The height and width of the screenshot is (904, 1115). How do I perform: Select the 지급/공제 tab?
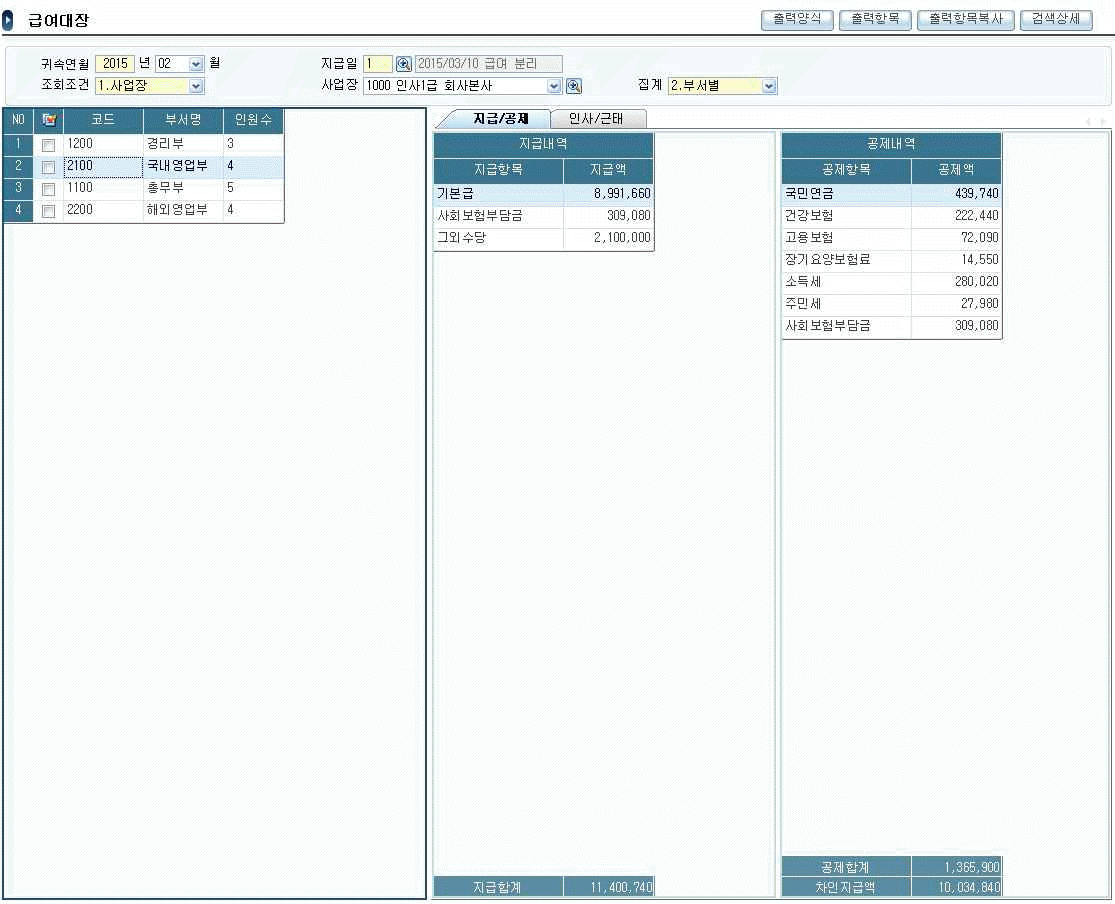click(500, 119)
